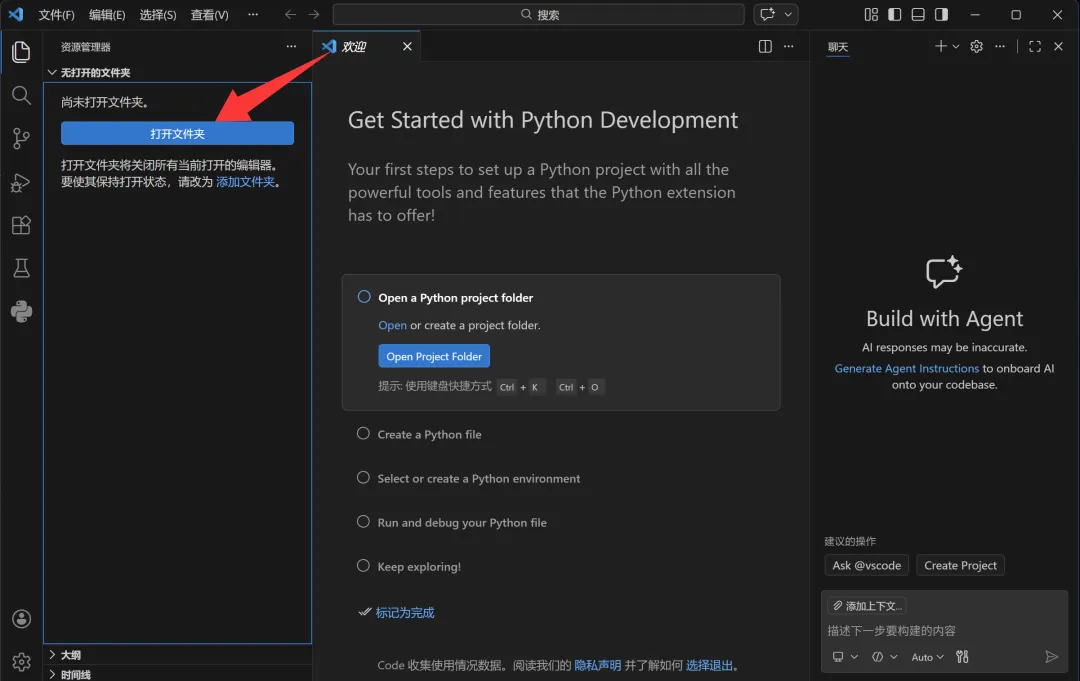Open the 选择(S) menu
This screenshot has width=1080, height=681.
pos(158,14)
